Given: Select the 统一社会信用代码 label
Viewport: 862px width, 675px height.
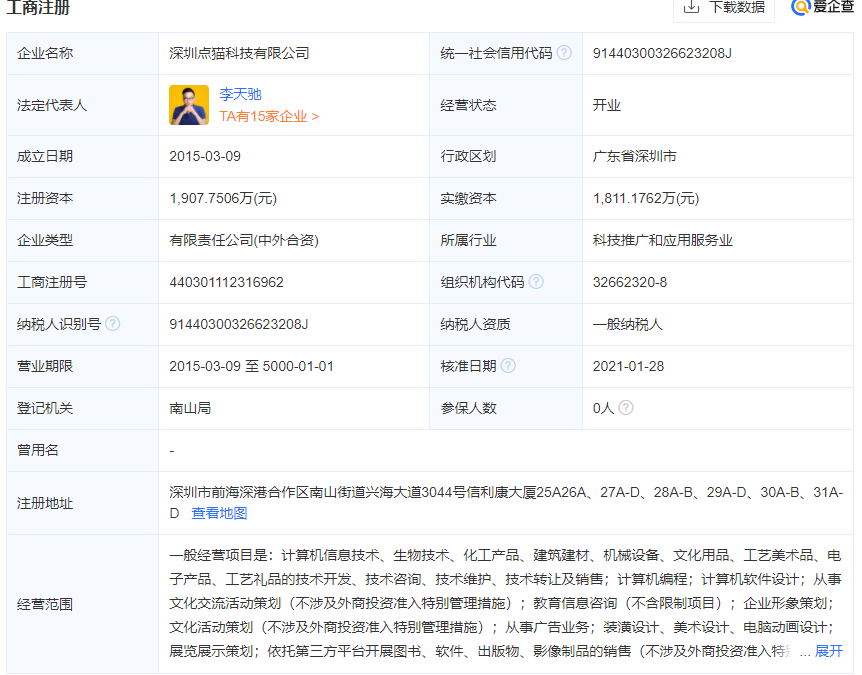Looking at the screenshot, I should tap(496, 53).
